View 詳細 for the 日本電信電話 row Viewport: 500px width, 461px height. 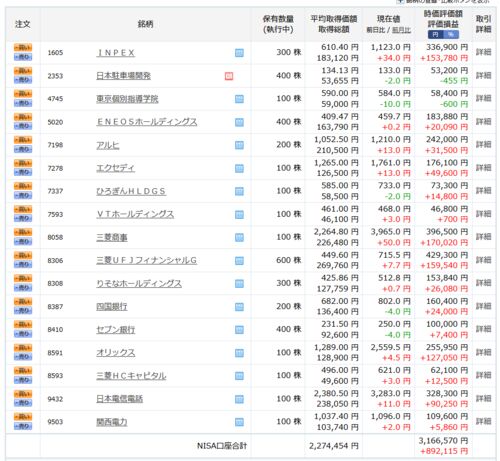(483, 399)
